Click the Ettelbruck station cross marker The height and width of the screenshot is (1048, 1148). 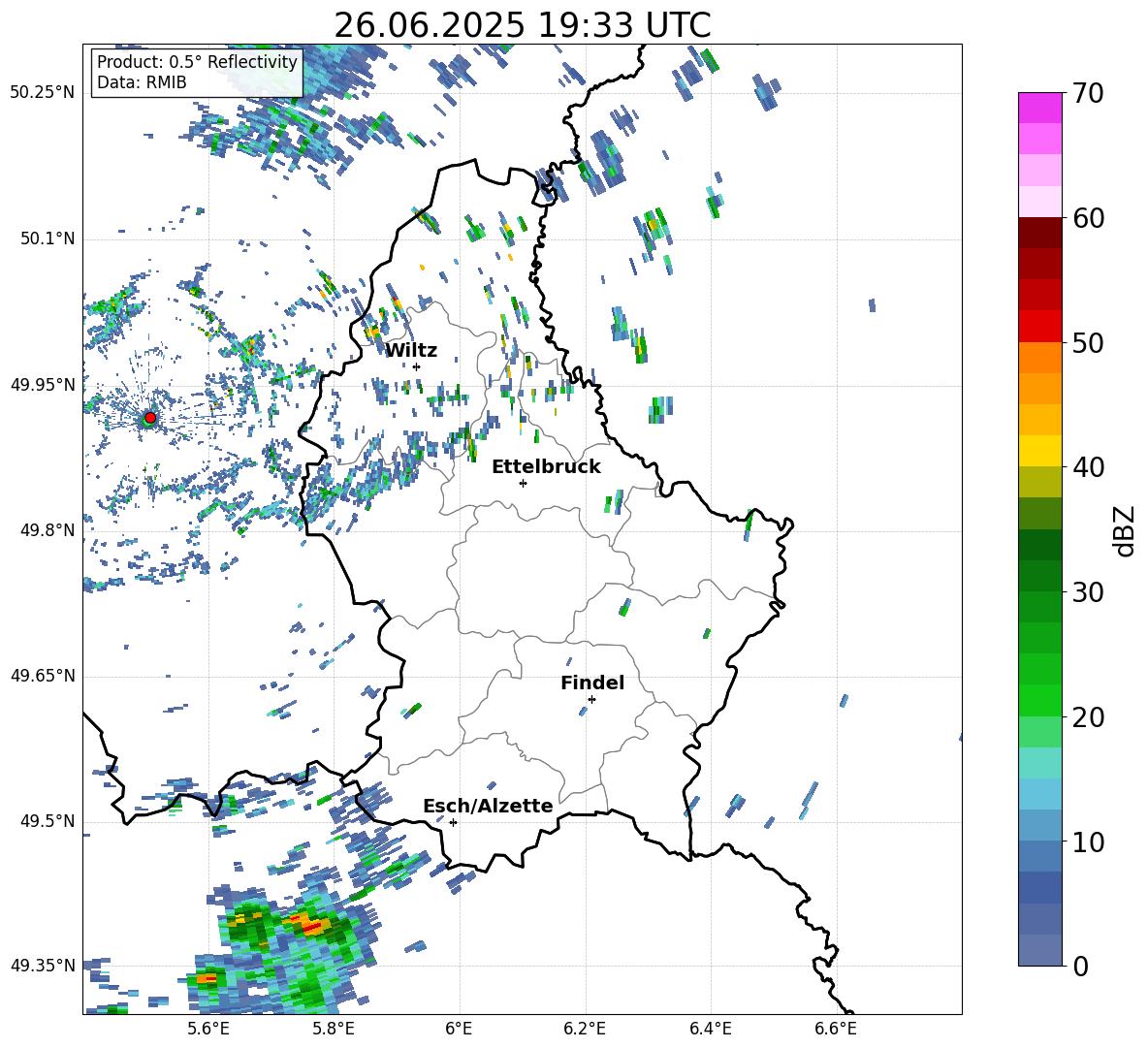(523, 483)
